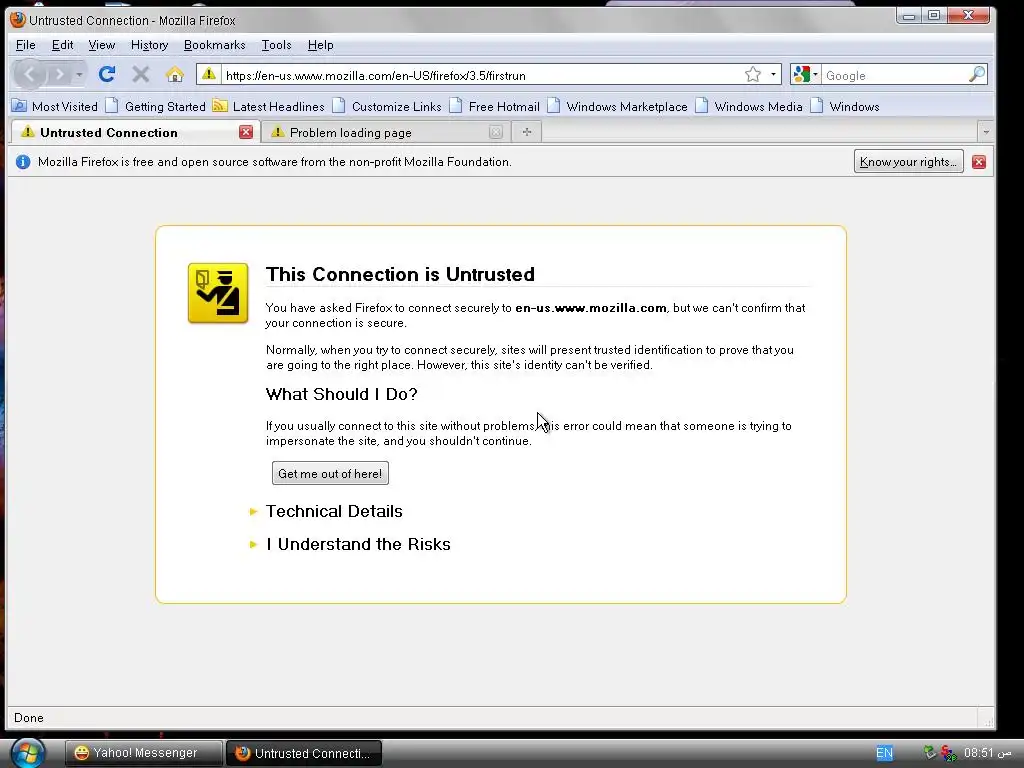Image resolution: width=1024 pixels, height=768 pixels.
Task: Click the Know your rights button
Action: pos(908,162)
